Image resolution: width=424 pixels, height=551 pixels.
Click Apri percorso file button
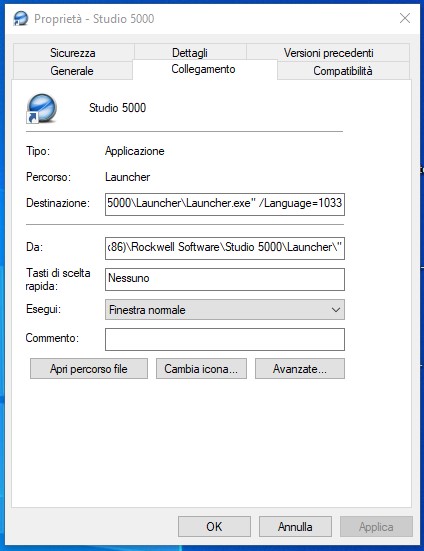(x=89, y=369)
